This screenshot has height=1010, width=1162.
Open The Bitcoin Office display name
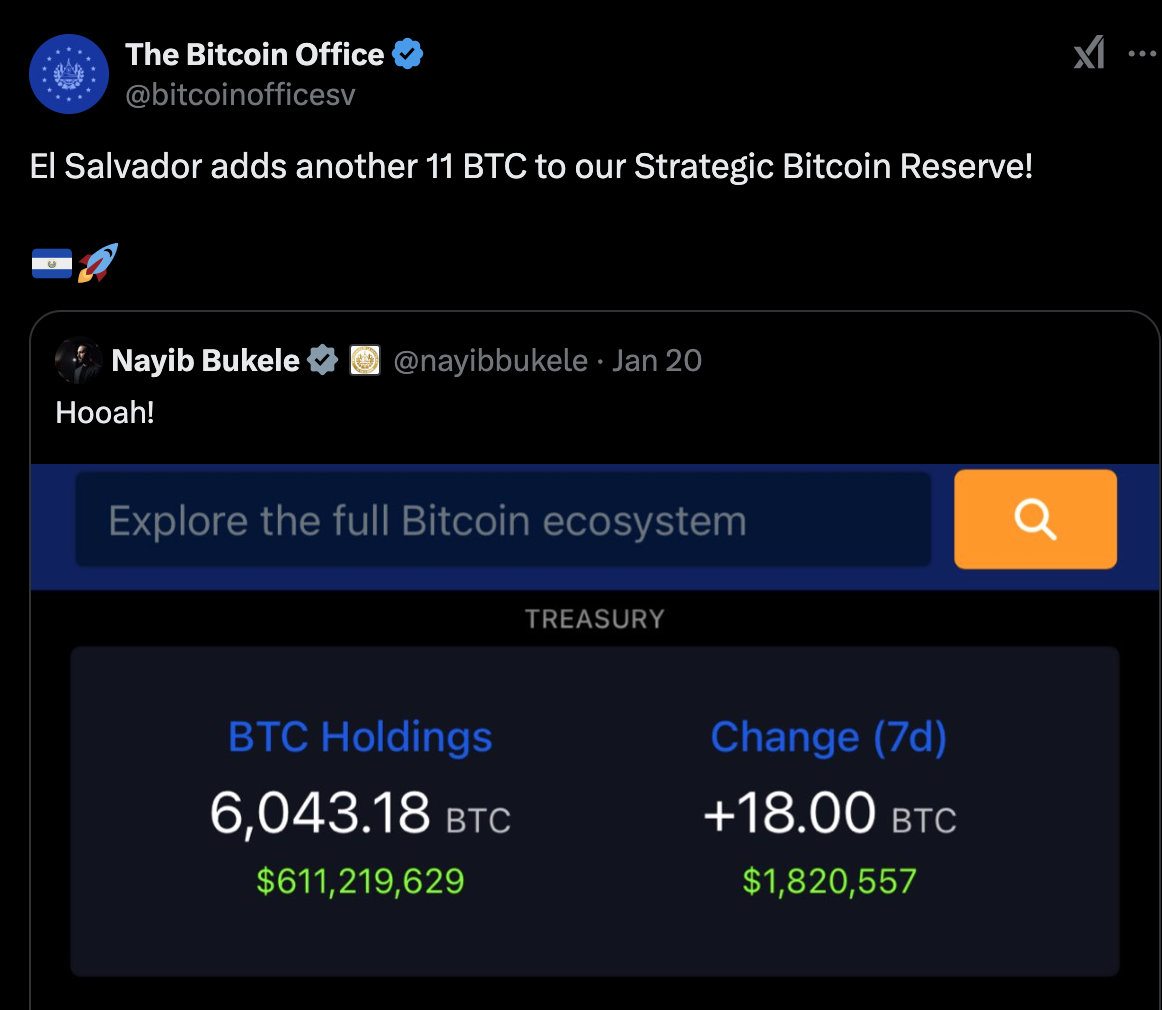(254, 55)
